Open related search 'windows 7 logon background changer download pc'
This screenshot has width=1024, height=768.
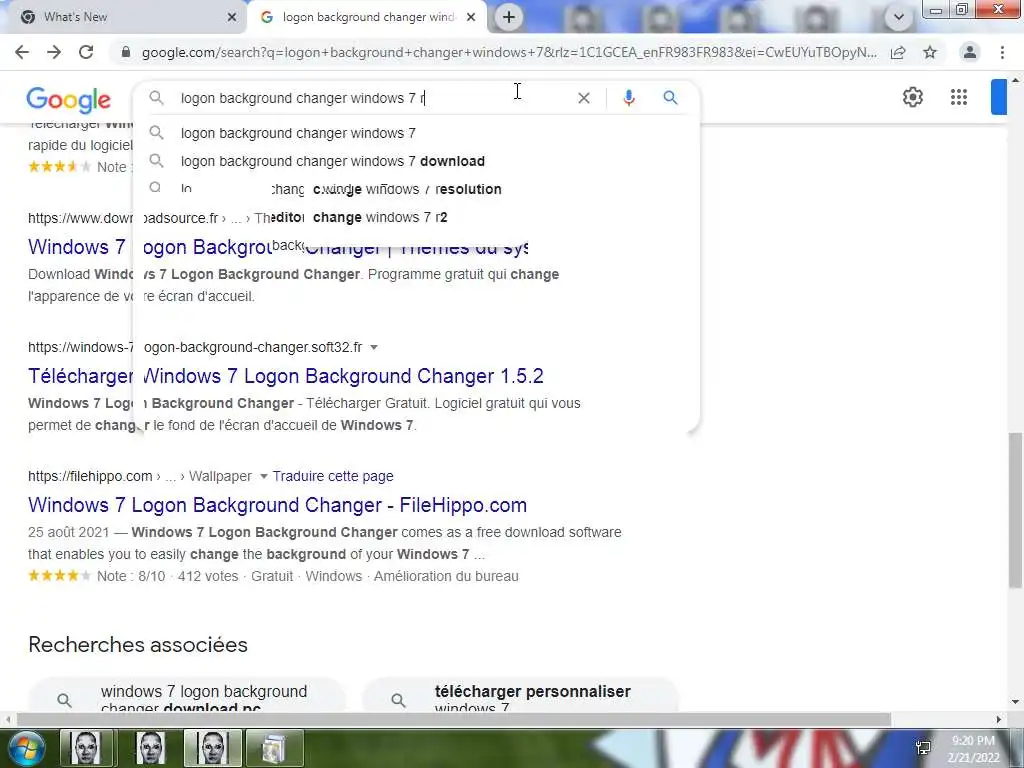click(187, 696)
